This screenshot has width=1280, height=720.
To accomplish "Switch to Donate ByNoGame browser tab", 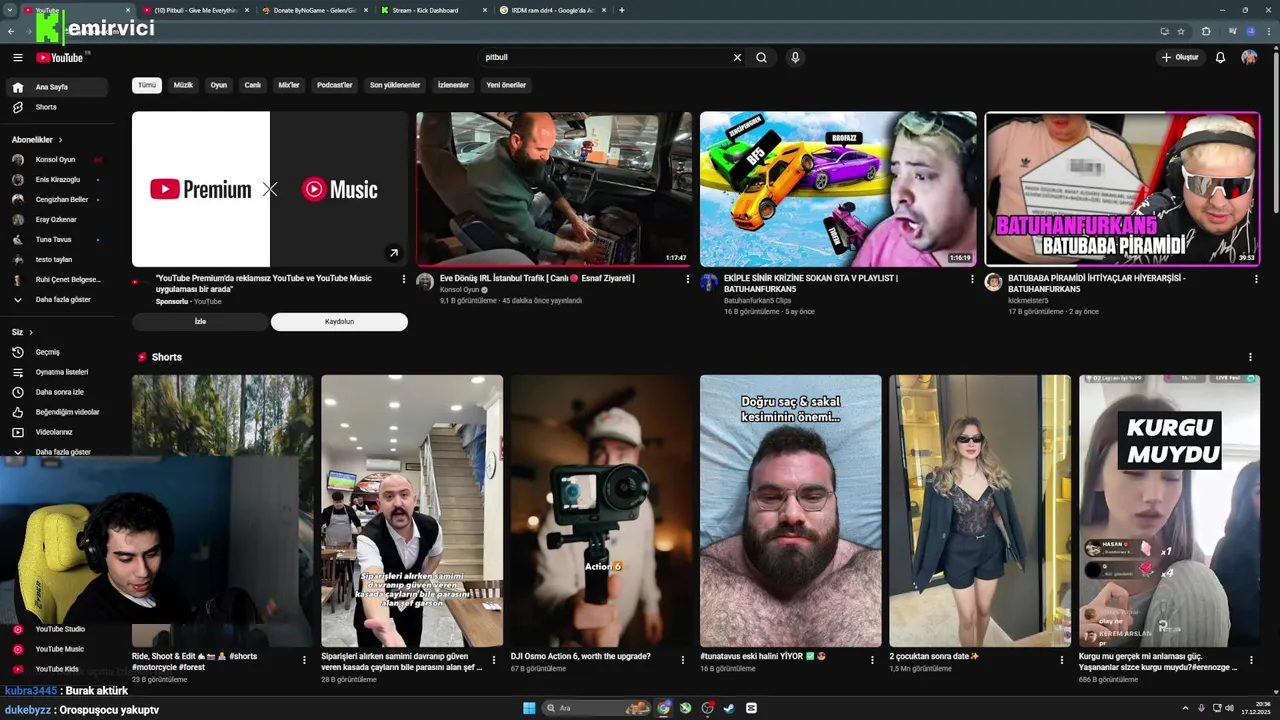I will (x=315, y=10).
